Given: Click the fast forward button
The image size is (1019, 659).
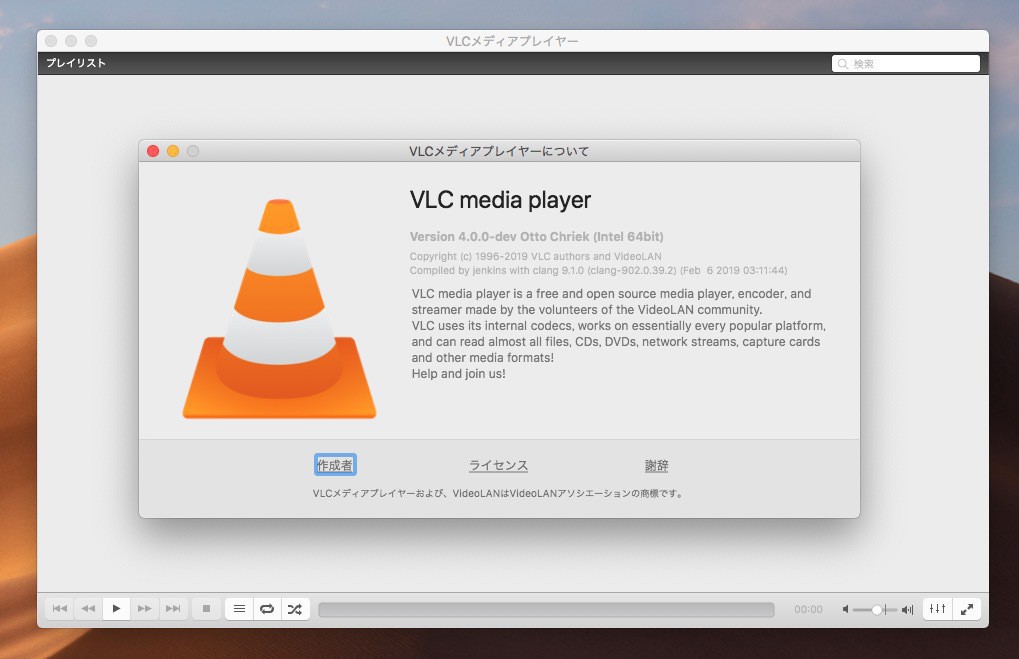Looking at the screenshot, I should point(144,609).
